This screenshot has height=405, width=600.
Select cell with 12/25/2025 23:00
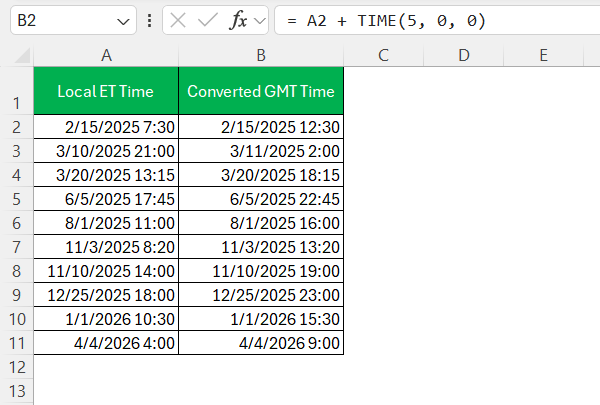(x=261, y=295)
